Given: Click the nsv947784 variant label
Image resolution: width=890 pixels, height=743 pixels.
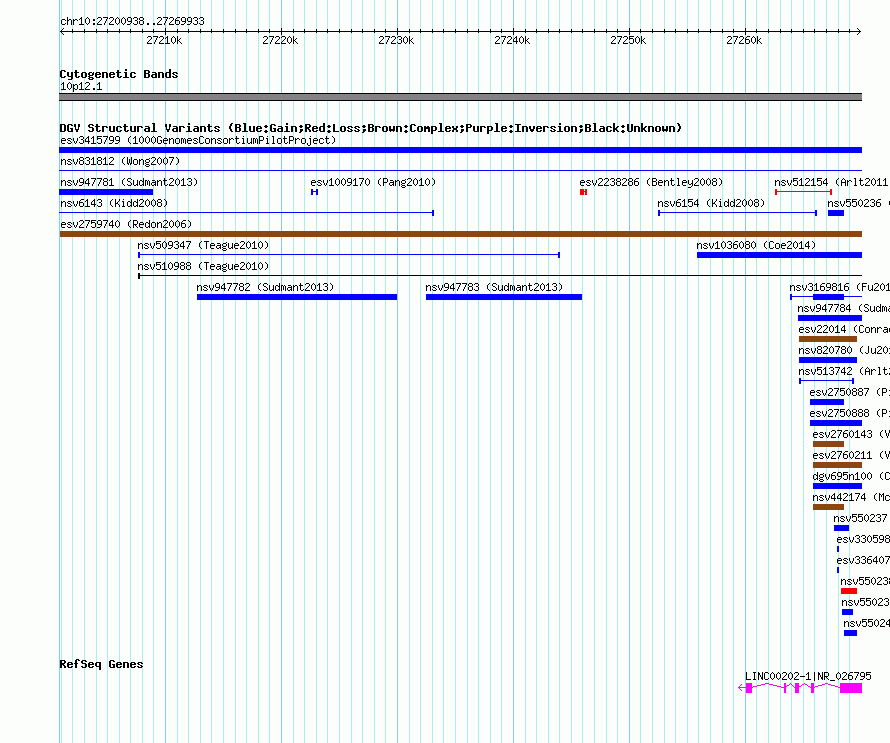Looking at the screenshot, I should pos(843,308).
